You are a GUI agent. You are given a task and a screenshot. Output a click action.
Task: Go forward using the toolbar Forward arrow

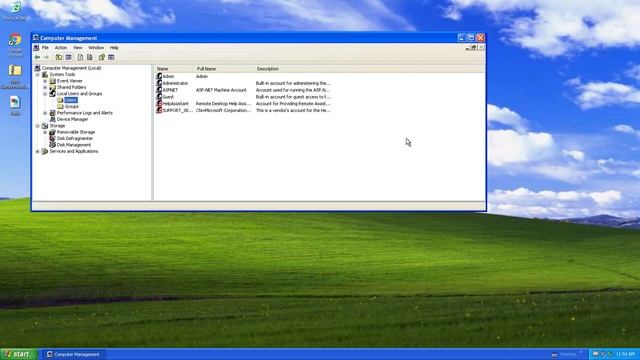pos(46,57)
